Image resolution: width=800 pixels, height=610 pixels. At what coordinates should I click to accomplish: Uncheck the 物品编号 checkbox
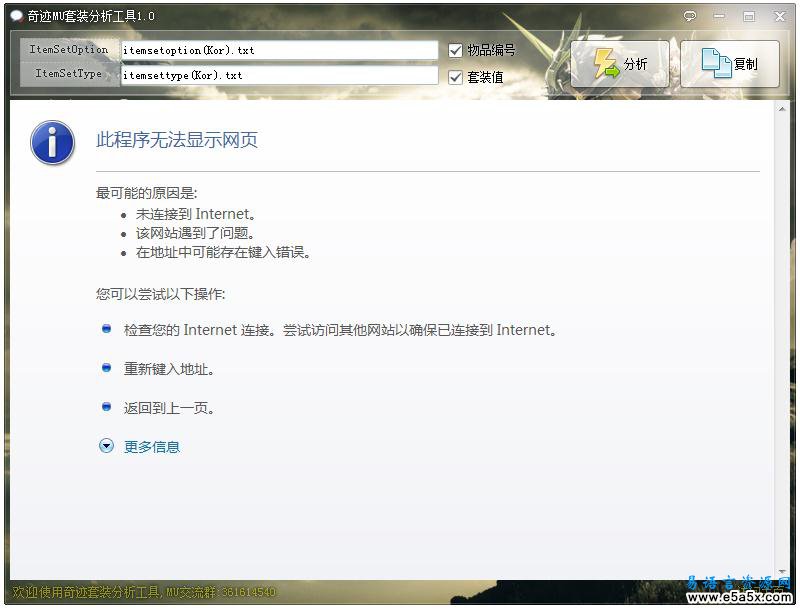[456, 50]
